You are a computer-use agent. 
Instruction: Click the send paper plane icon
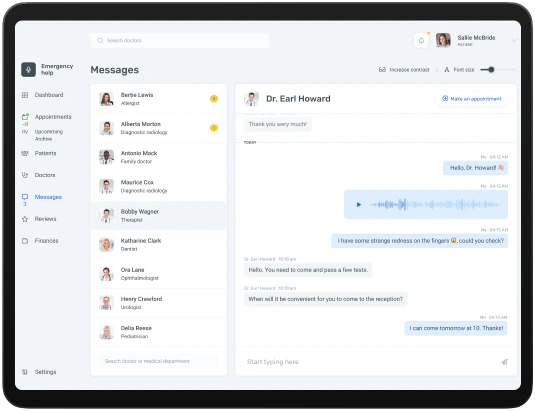click(504, 362)
